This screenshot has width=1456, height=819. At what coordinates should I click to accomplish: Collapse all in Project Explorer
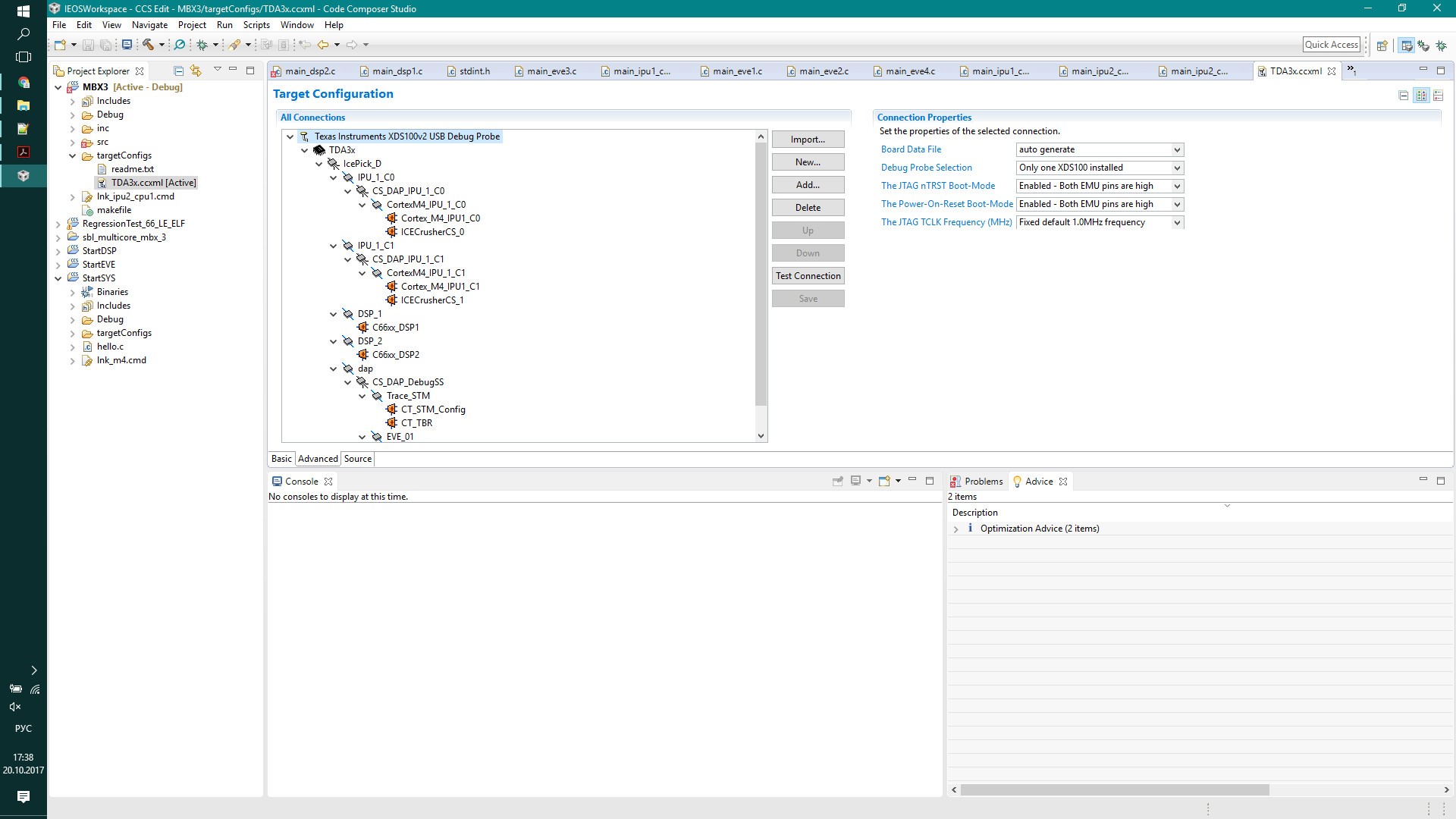[178, 71]
